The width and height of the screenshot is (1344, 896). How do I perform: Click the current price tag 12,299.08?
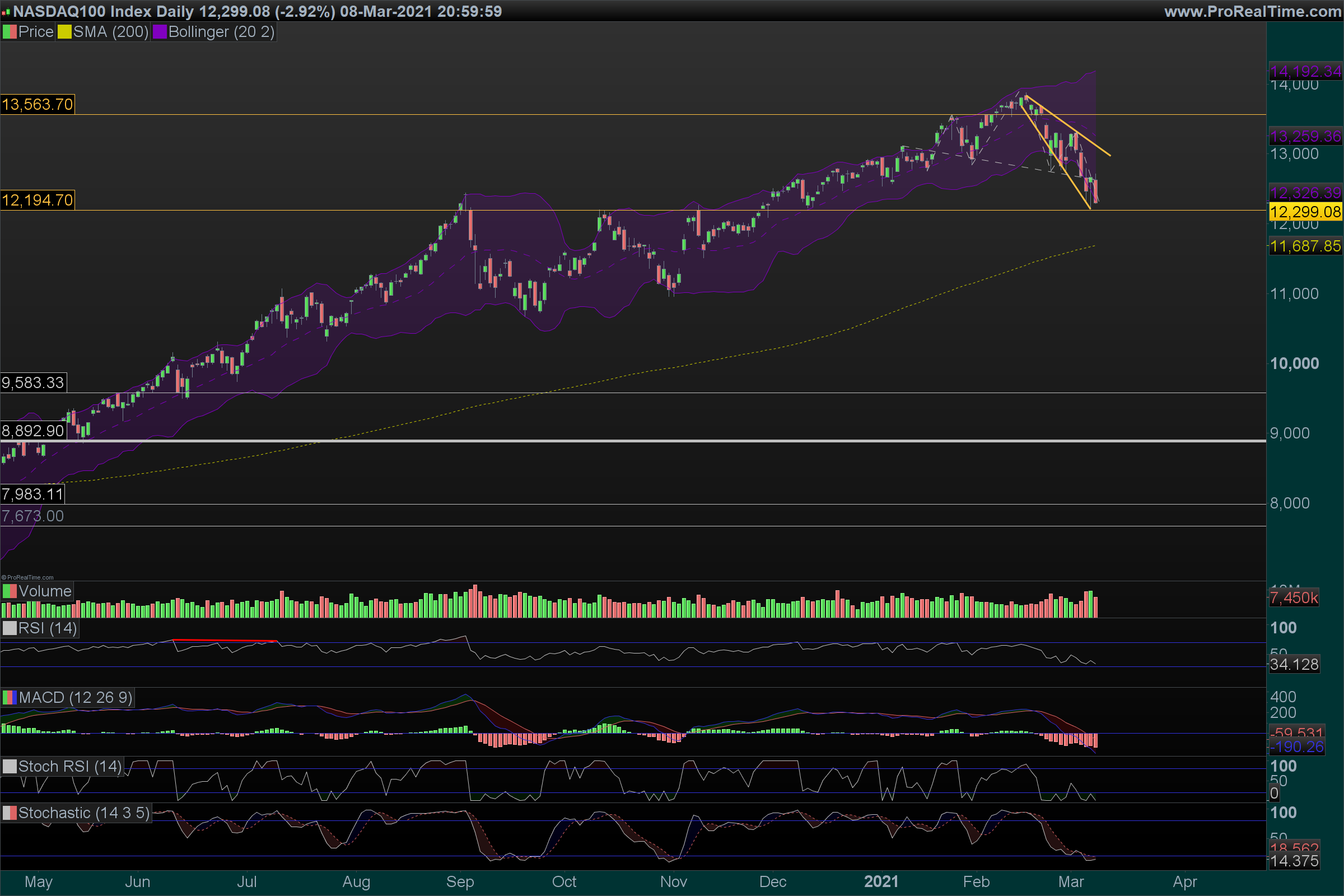click(1305, 212)
